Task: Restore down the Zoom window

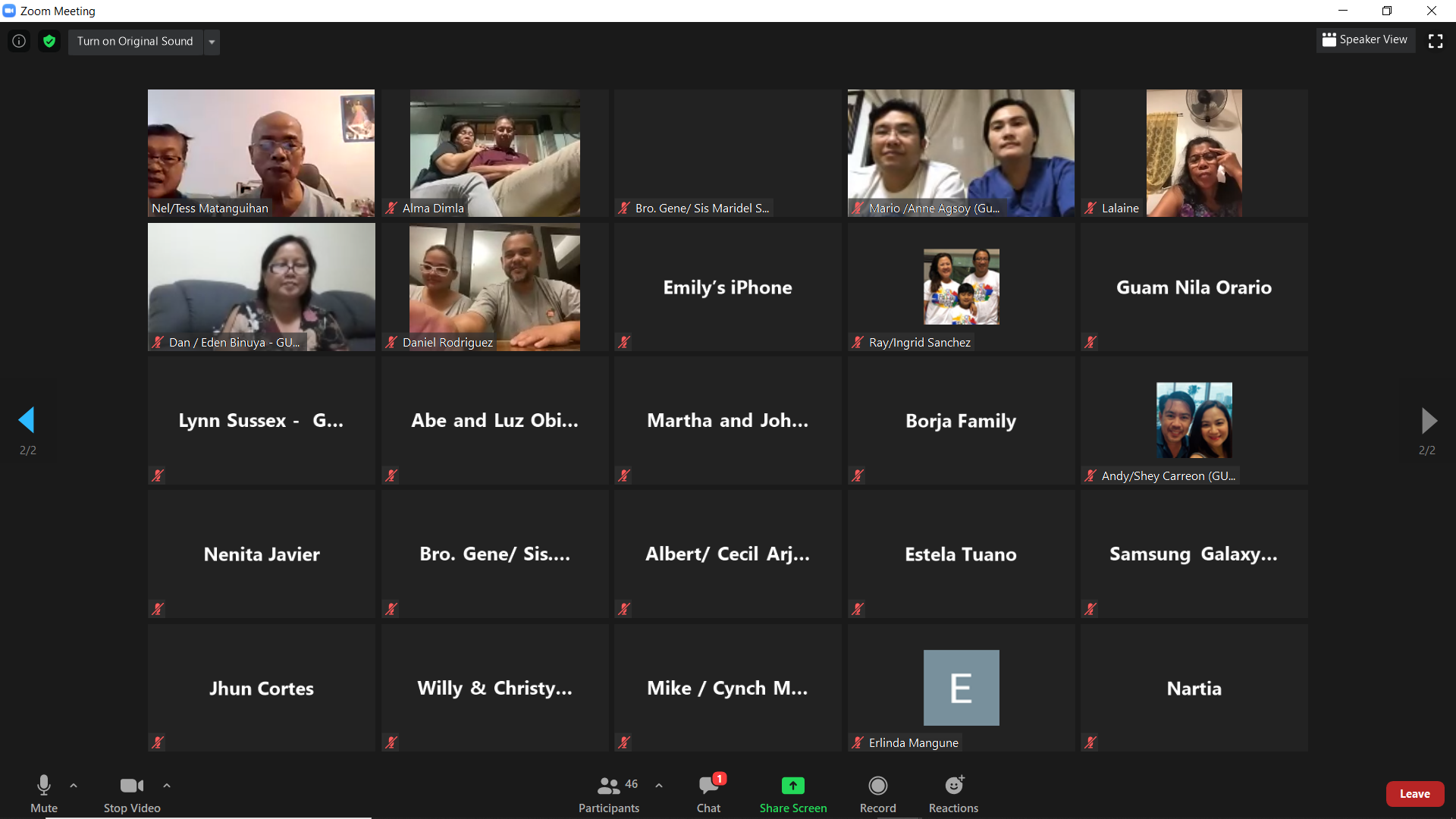Action: [1387, 11]
